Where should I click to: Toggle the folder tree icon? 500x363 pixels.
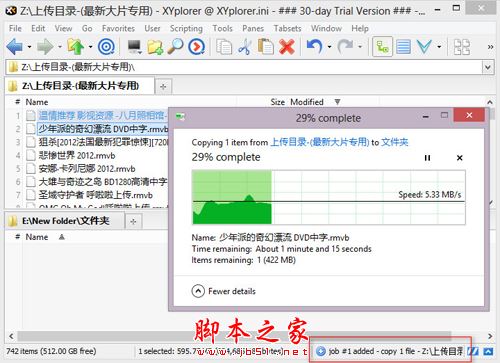pyautogui.click(x=382, y=47)
